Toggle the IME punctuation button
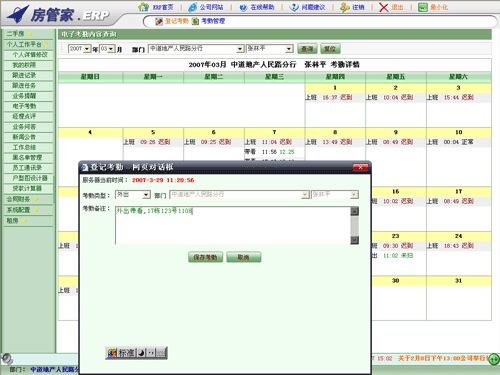Screen dimensions: 500x375 [151, 353]
